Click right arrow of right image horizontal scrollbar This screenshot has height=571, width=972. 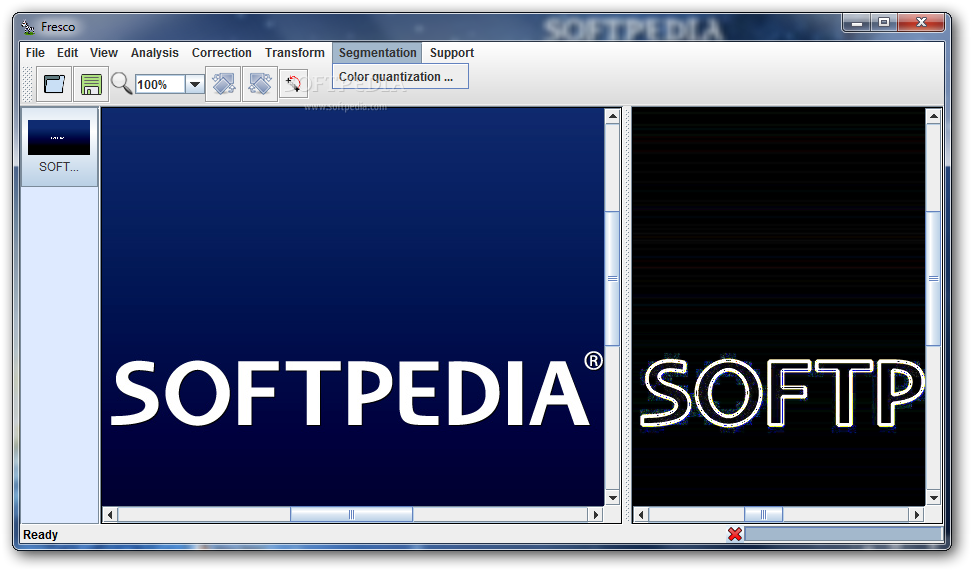[x=917, y=515]
